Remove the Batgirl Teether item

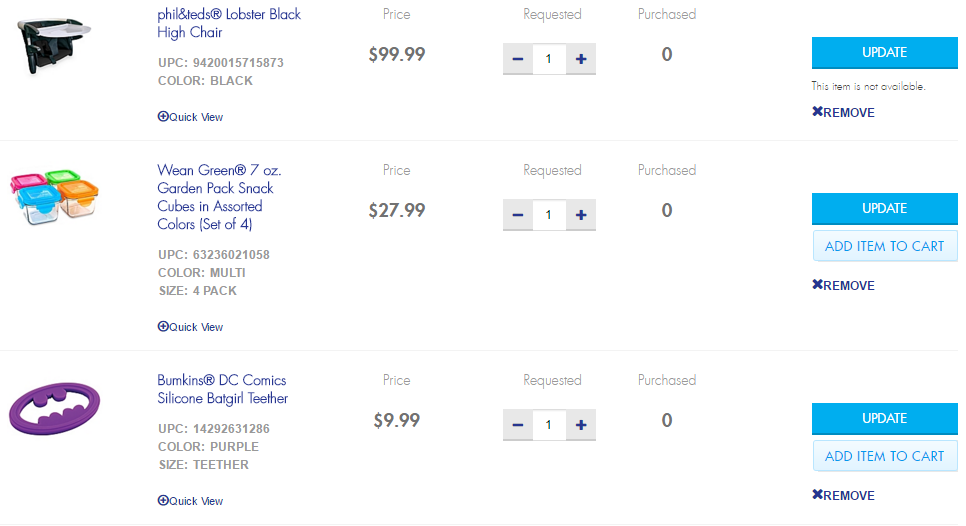tap(843, 495)
